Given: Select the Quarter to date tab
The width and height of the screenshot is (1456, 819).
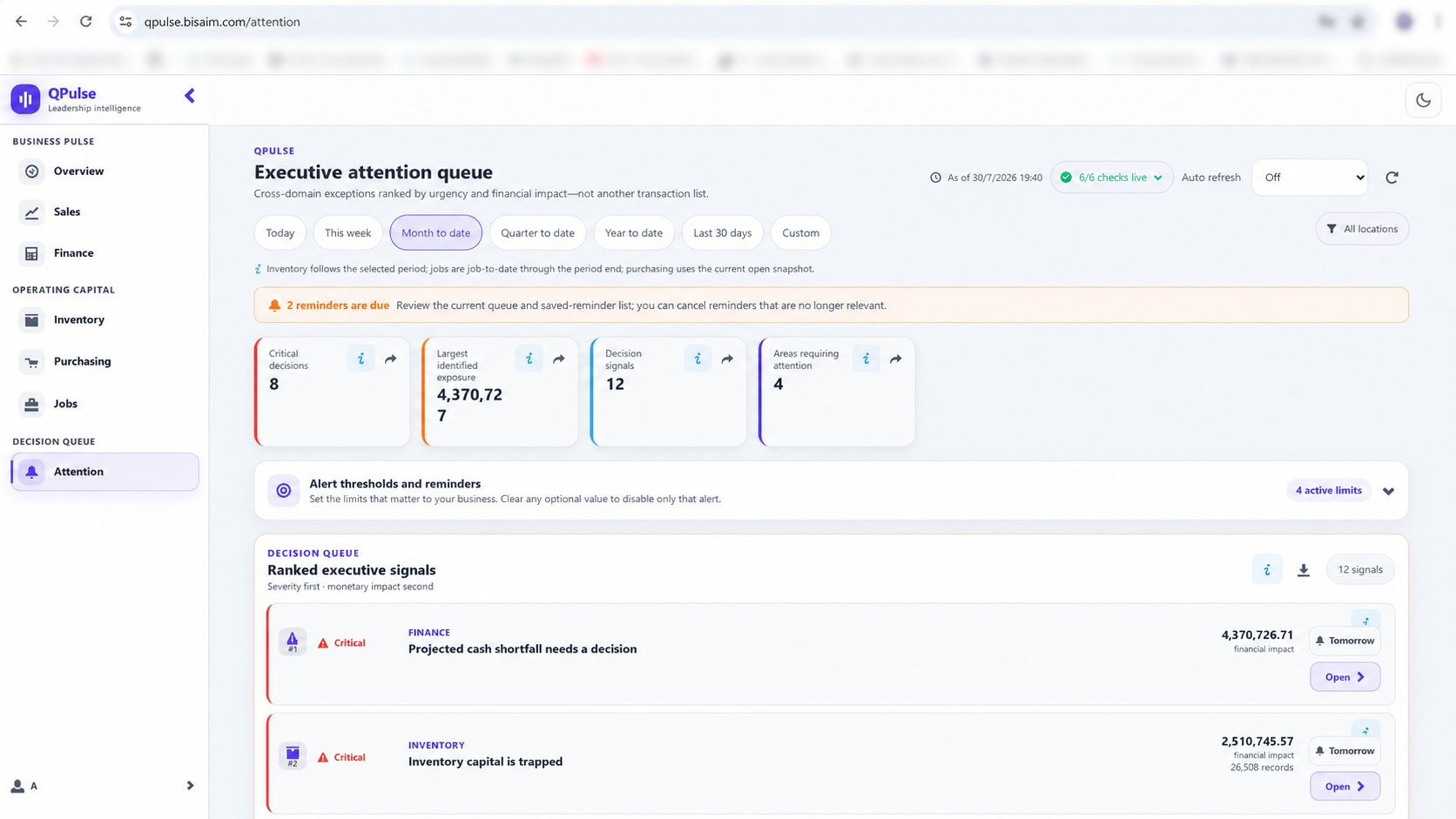Looking at the screenshot, I should pos(537,232).
